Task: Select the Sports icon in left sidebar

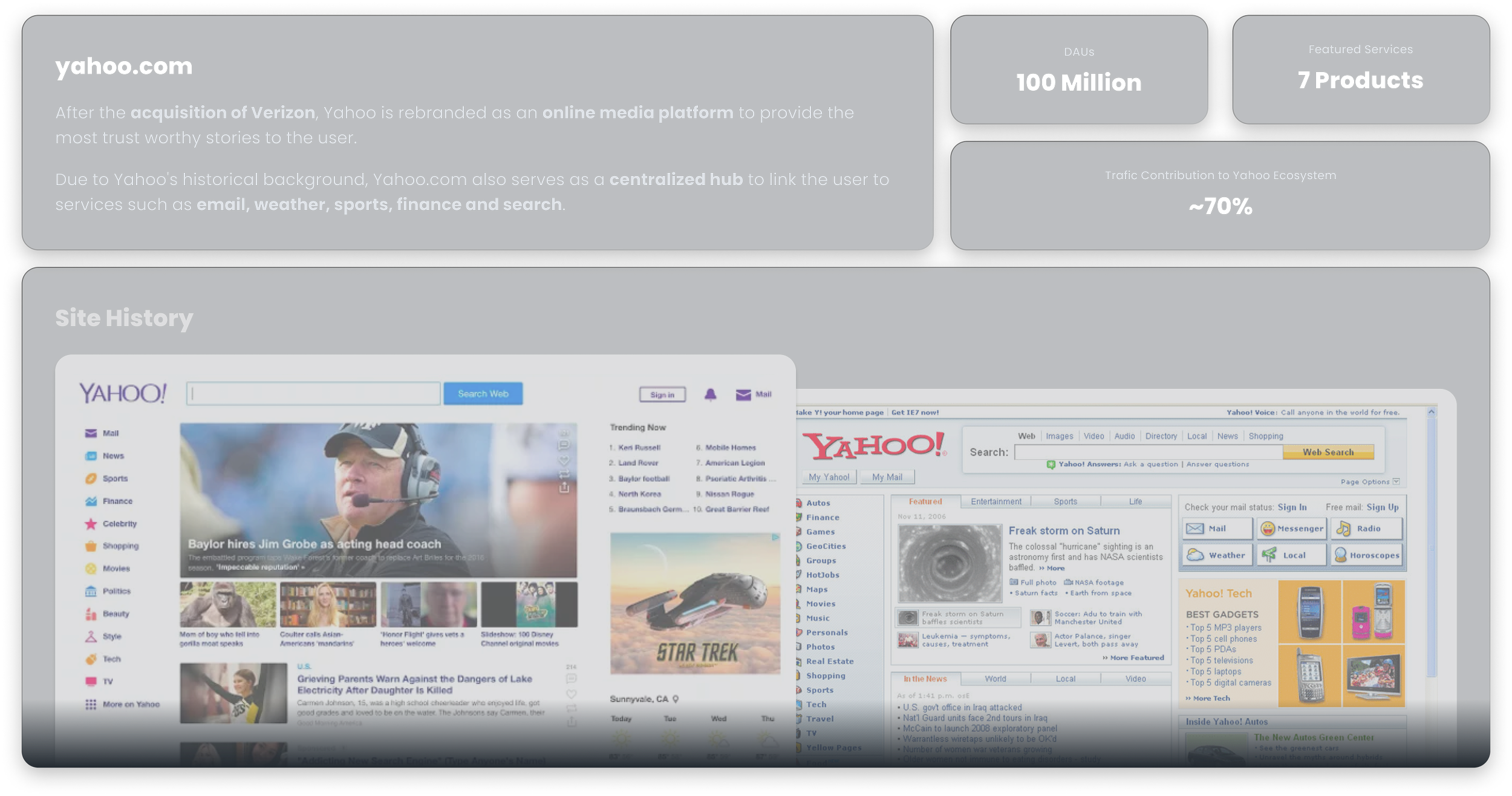Action: [x=91, y=478]
